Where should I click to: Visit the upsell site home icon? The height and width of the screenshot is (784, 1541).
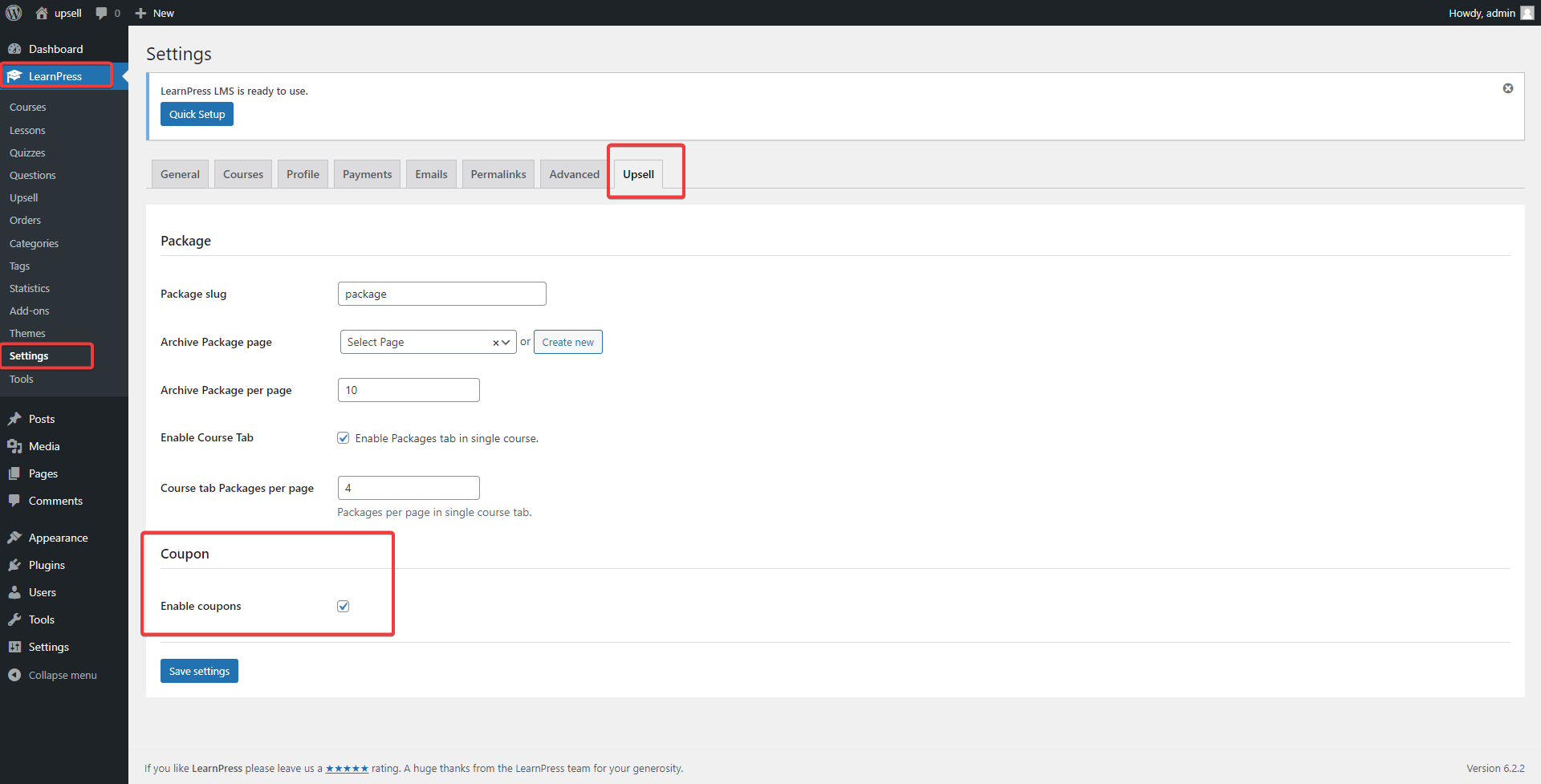pos(42,13)
